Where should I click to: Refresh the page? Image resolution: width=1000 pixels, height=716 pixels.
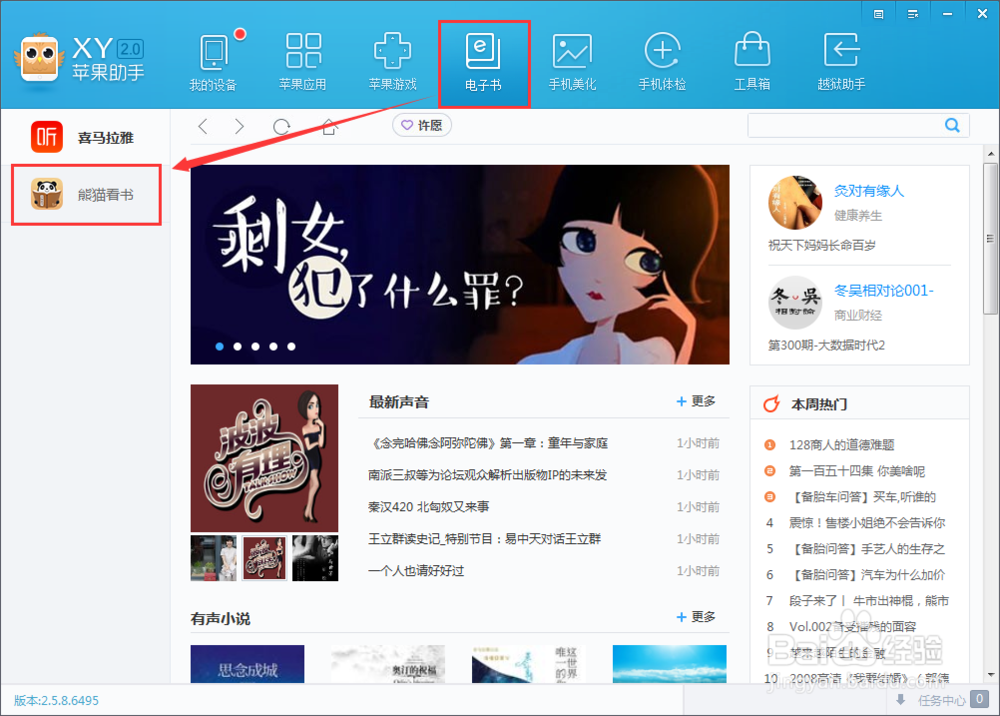281,127
